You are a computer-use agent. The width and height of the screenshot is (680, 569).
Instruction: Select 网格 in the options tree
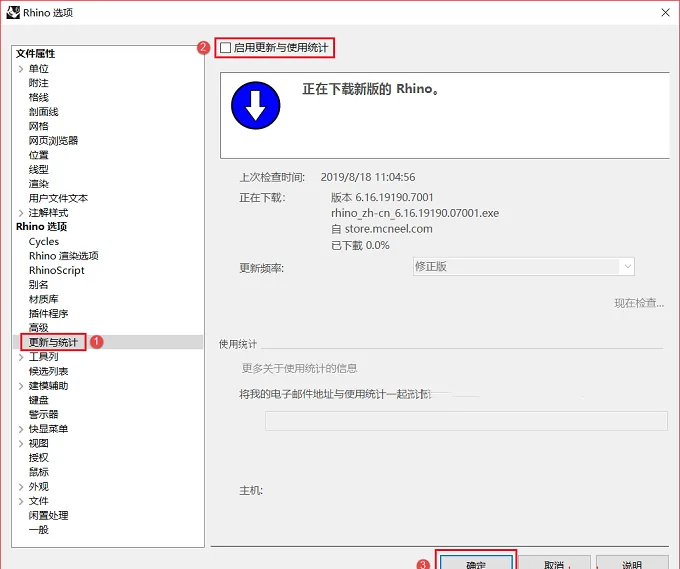pos(39,126)
